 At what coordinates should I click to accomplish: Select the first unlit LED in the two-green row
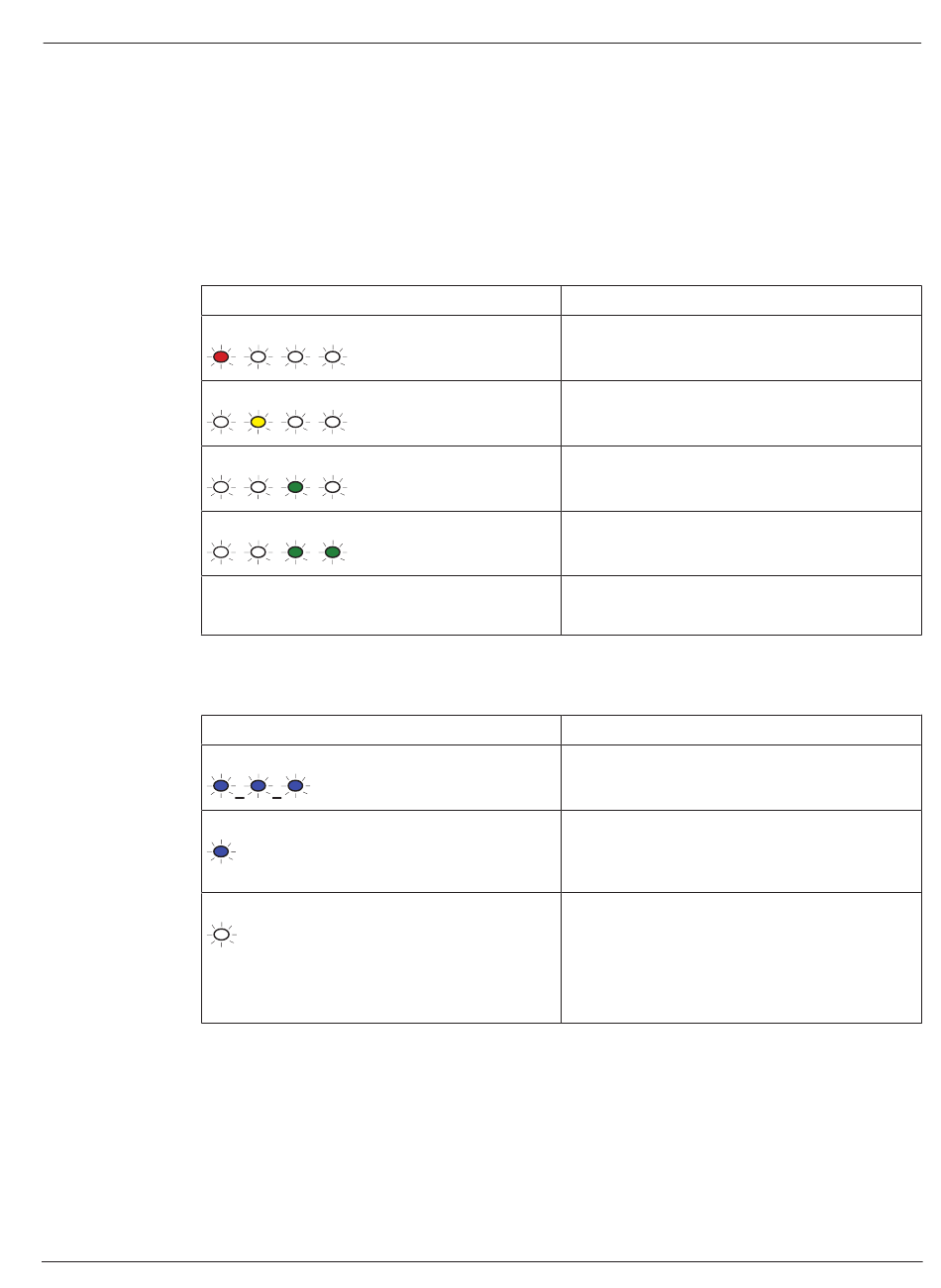[x=221, y=552]
